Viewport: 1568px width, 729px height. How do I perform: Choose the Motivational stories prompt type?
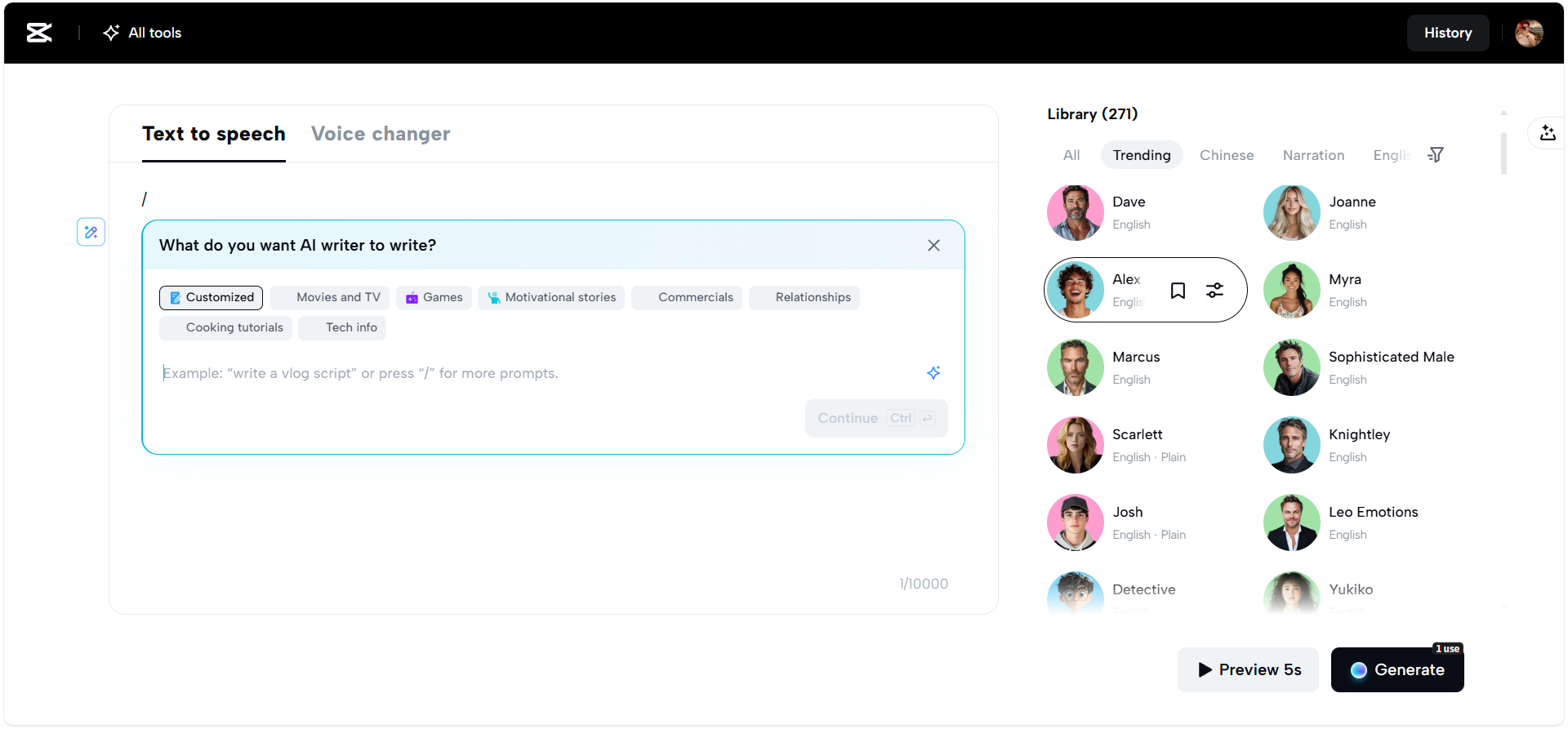tap(551, 298)
